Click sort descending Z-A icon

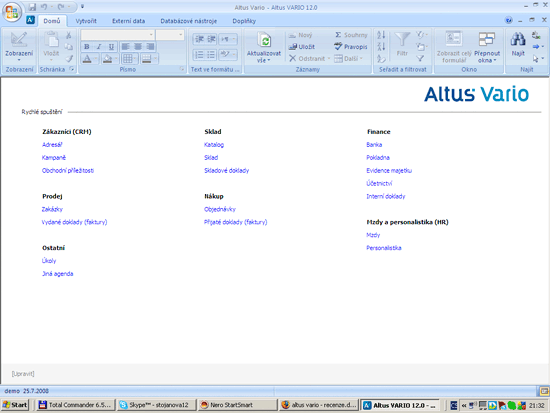[x=381, y=47]
